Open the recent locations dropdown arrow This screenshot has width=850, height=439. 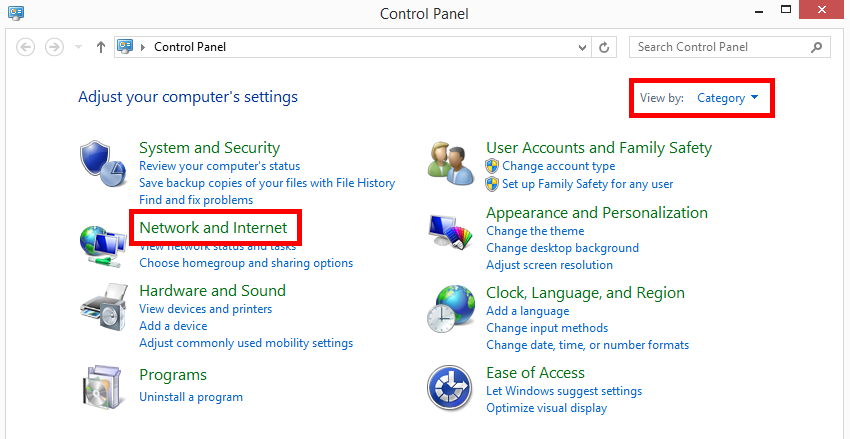(x=79, y=47)
